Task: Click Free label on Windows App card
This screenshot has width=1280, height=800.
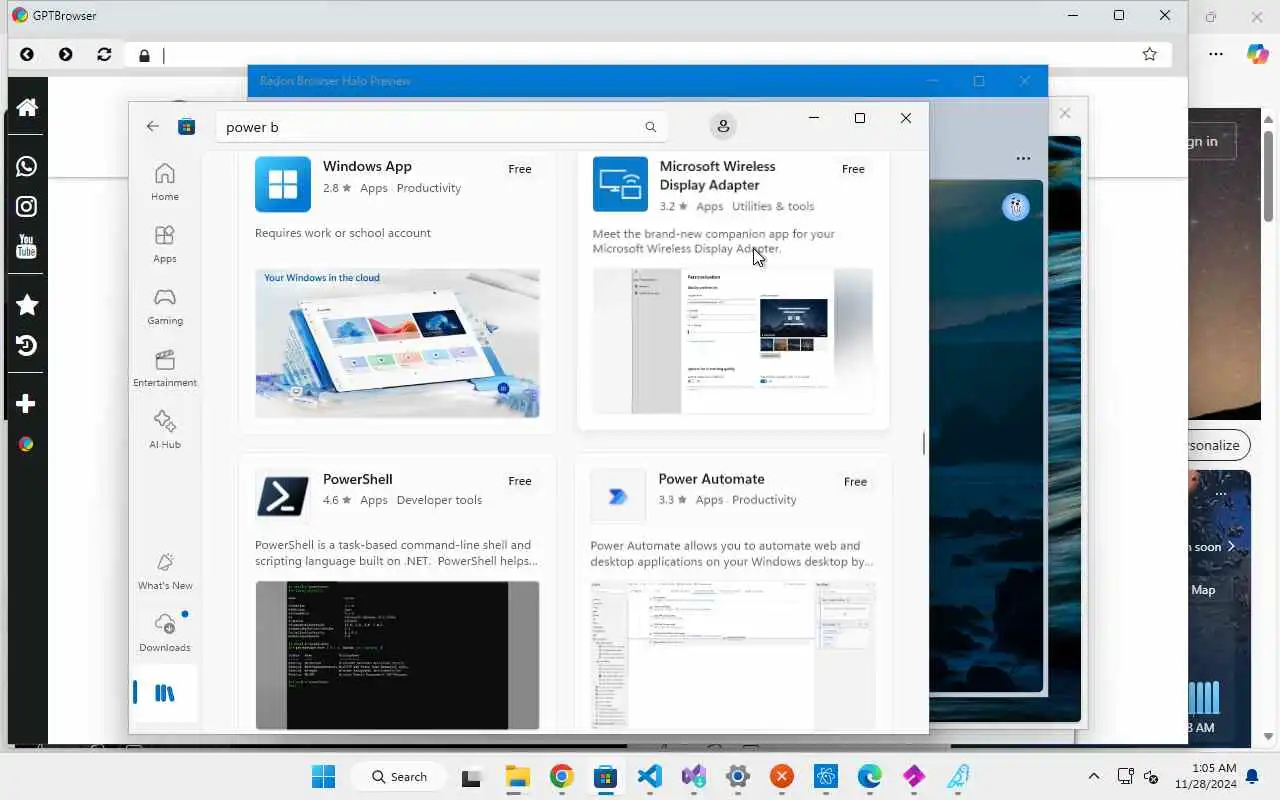Action: click(x=520, y=169)
